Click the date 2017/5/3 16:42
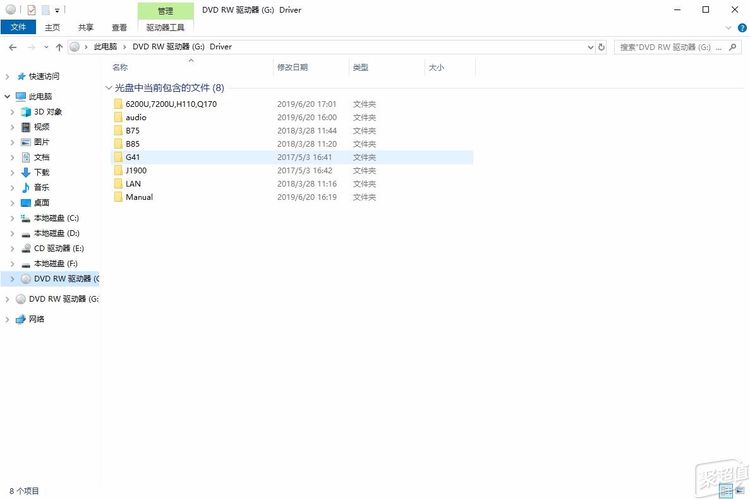This screenshot has height=499, width=750. pyautogui.click(x=304, y=170)
